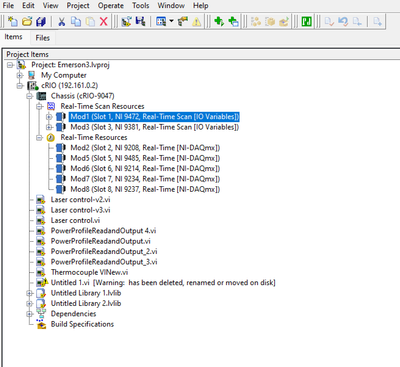Select PowerProfileReadandOutput_2.vi

pos(104,251)
